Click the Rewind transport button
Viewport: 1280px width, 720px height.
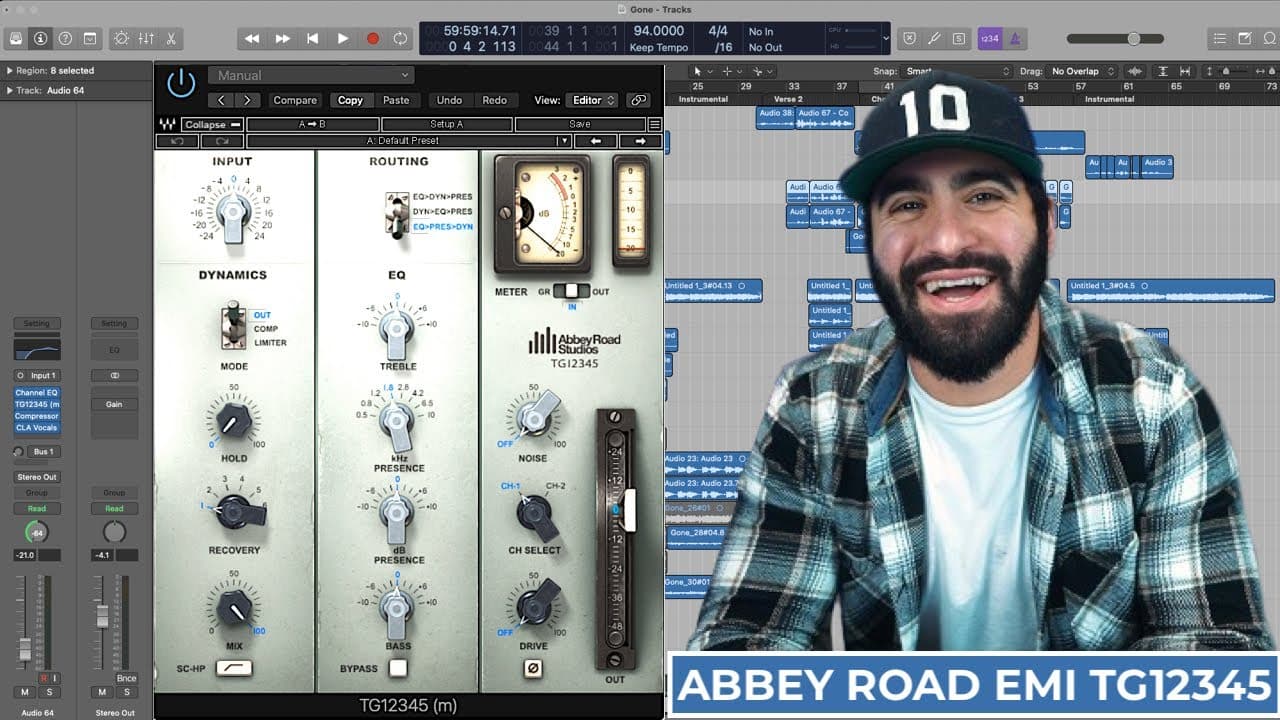252,39
